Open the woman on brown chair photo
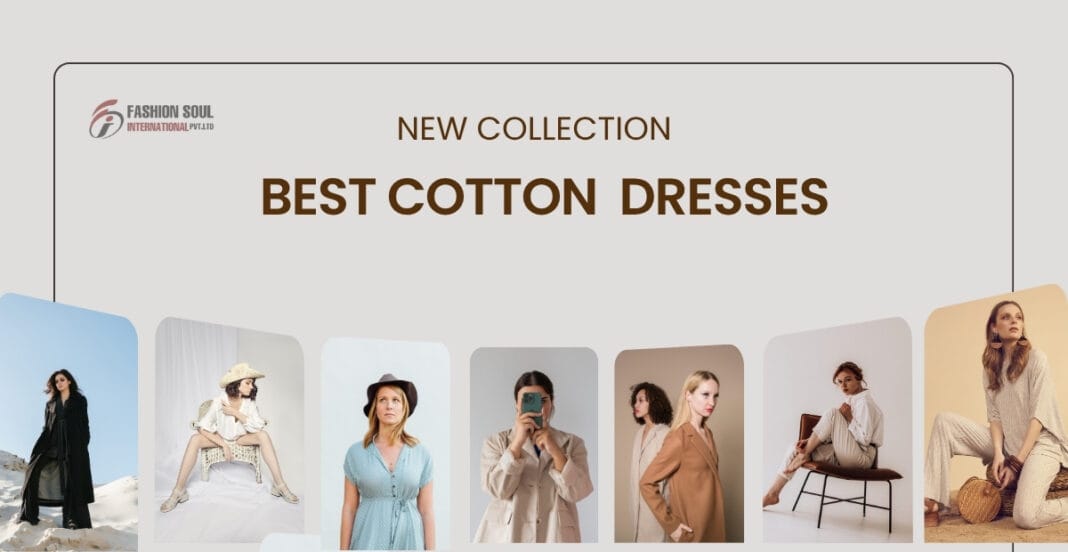Viewport: 1068px width, 552px height. [x=838, y=429]
